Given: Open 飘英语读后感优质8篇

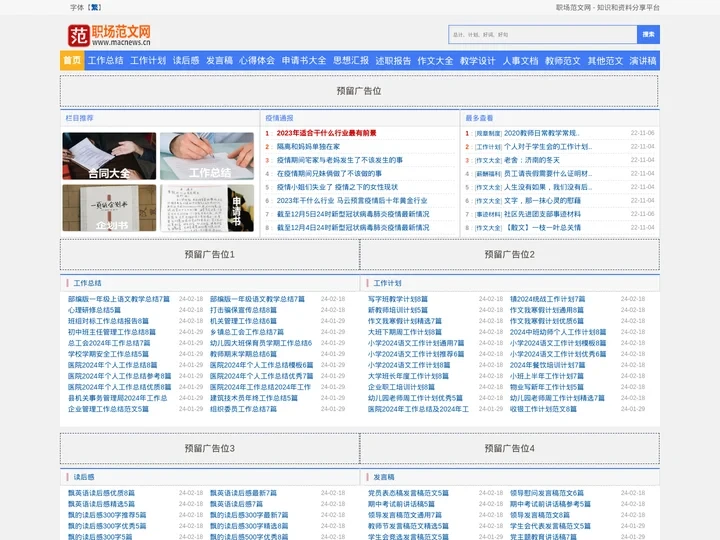Looking at the screenshot, I should click(101, 493).
